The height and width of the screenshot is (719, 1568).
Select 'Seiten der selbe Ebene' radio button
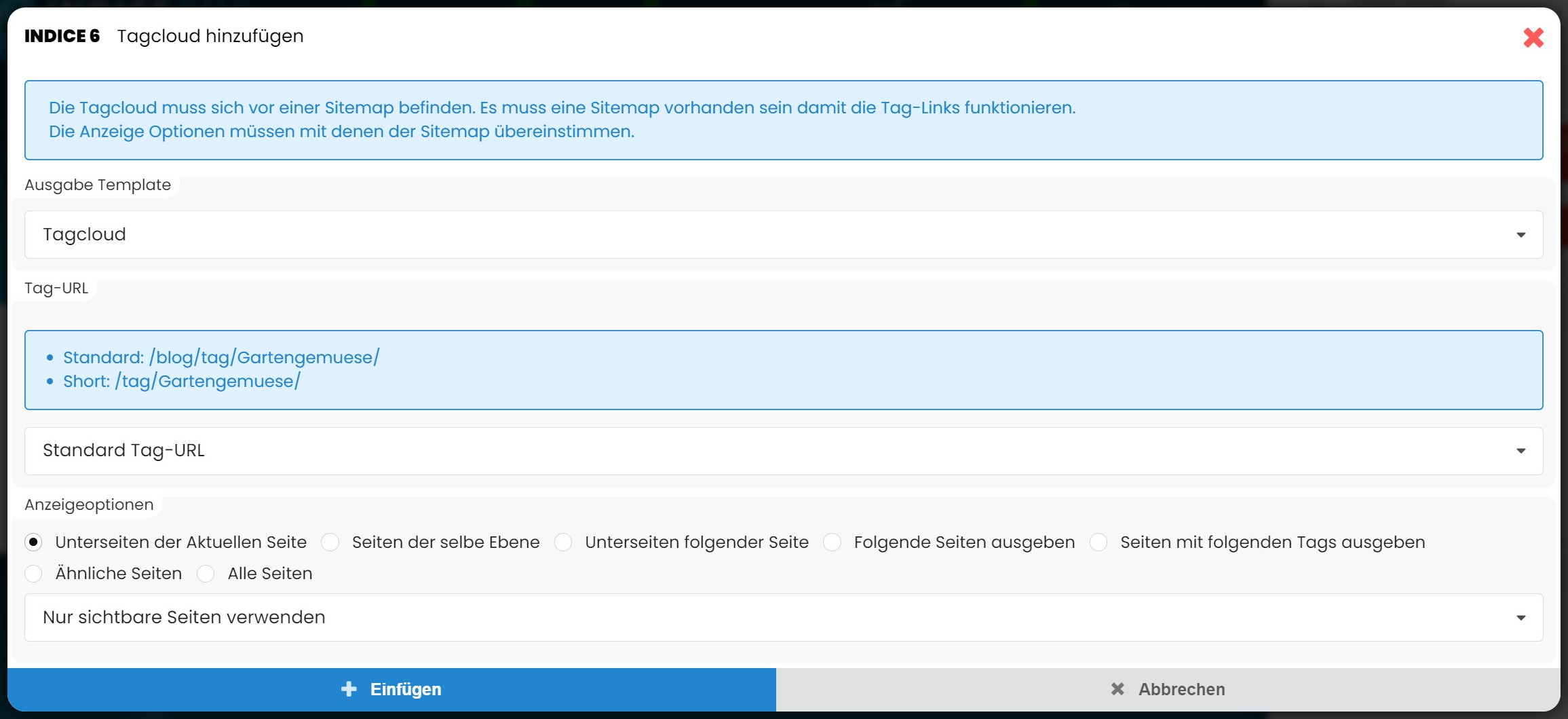tap(330, 542)
